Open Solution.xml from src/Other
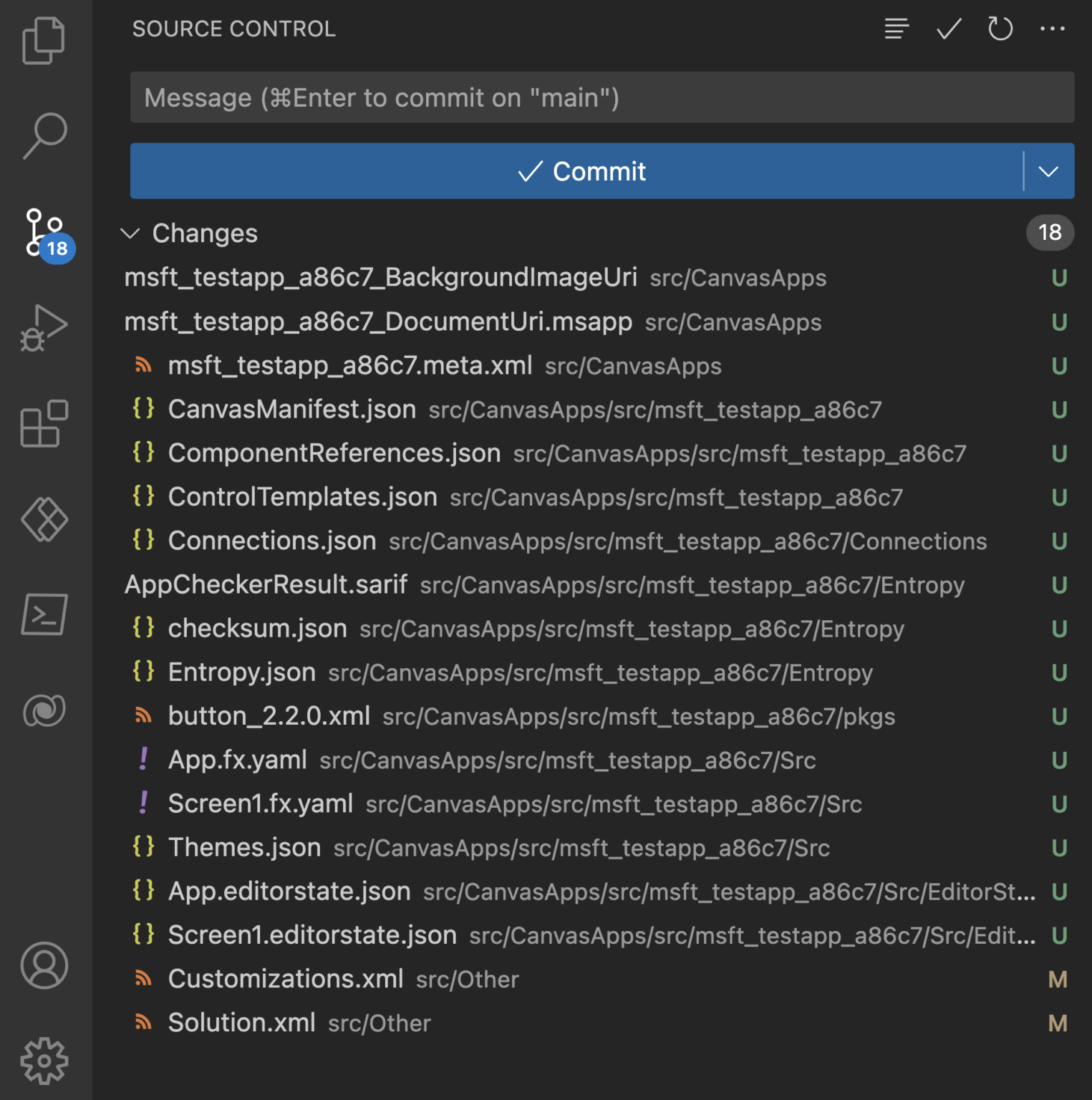This screenshot has height=1100, width=1092. click(x=241, y=1022)
